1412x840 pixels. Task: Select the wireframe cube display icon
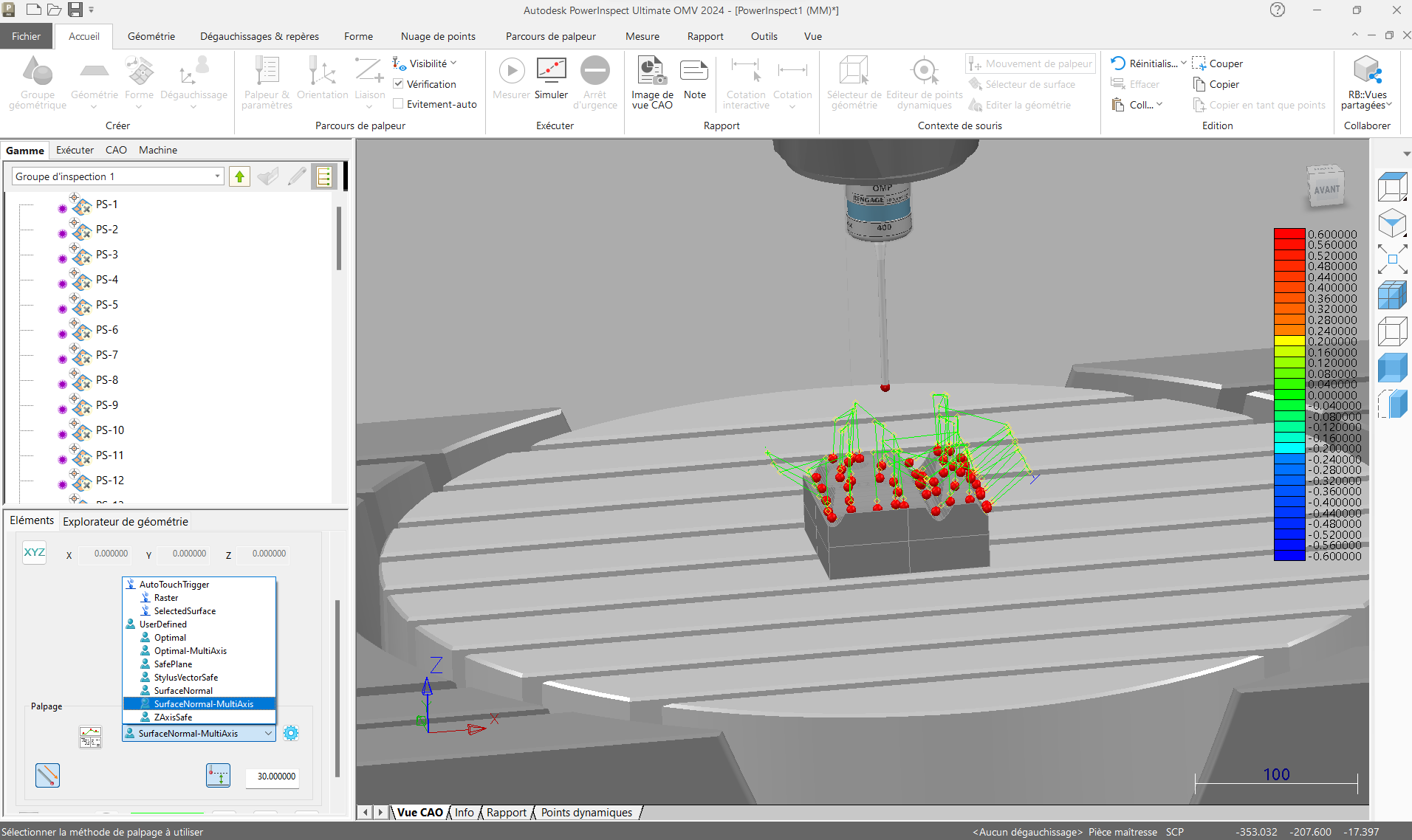[1392, 331]
